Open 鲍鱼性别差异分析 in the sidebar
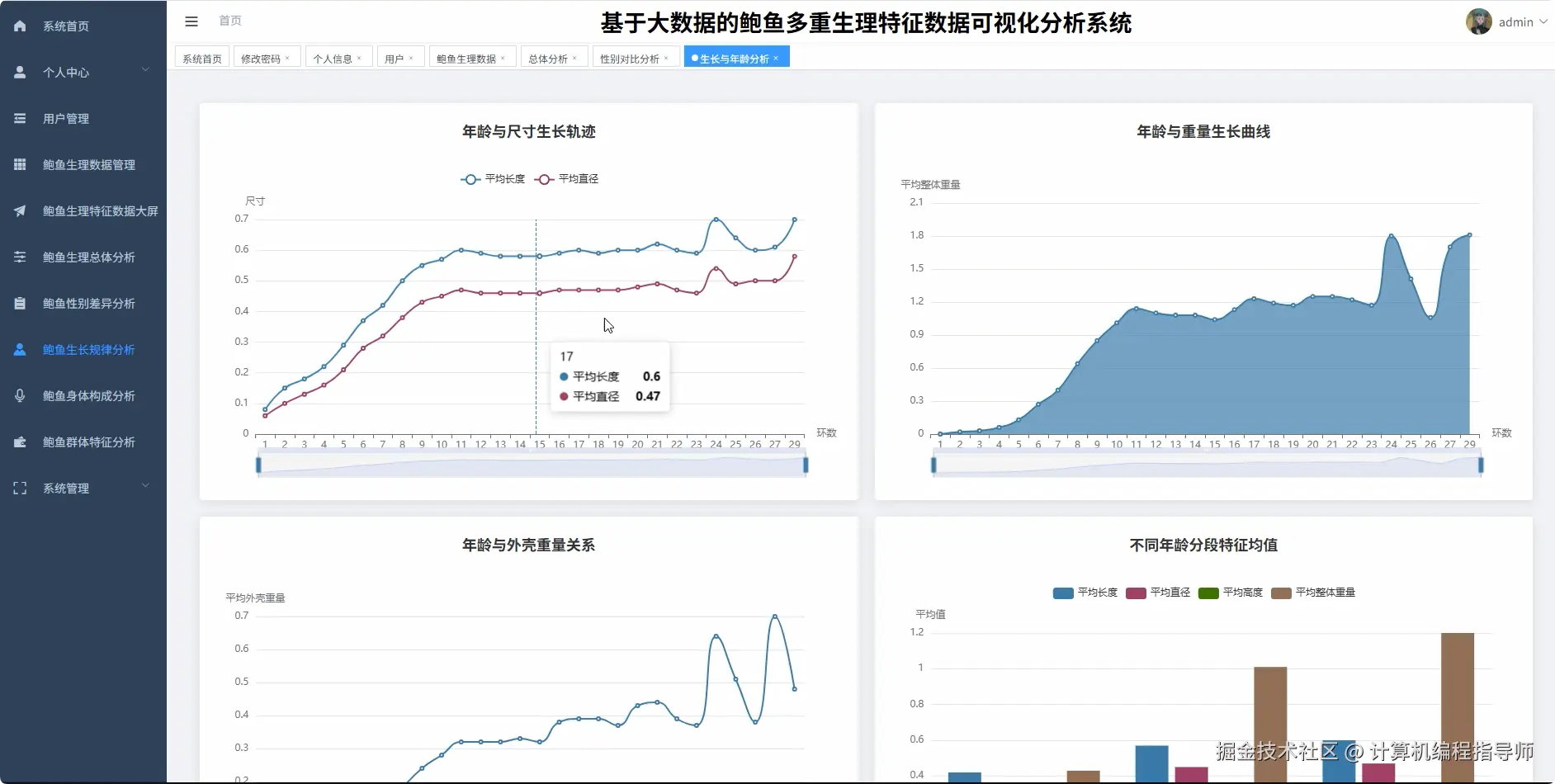Viewport: 1555px width, 784px height. 83,304
